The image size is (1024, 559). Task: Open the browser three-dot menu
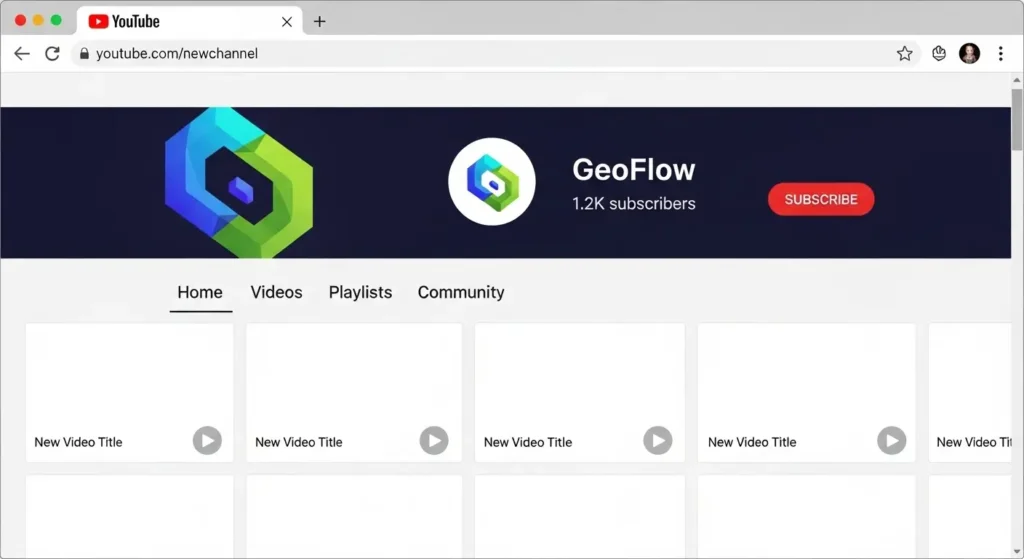1000,54
